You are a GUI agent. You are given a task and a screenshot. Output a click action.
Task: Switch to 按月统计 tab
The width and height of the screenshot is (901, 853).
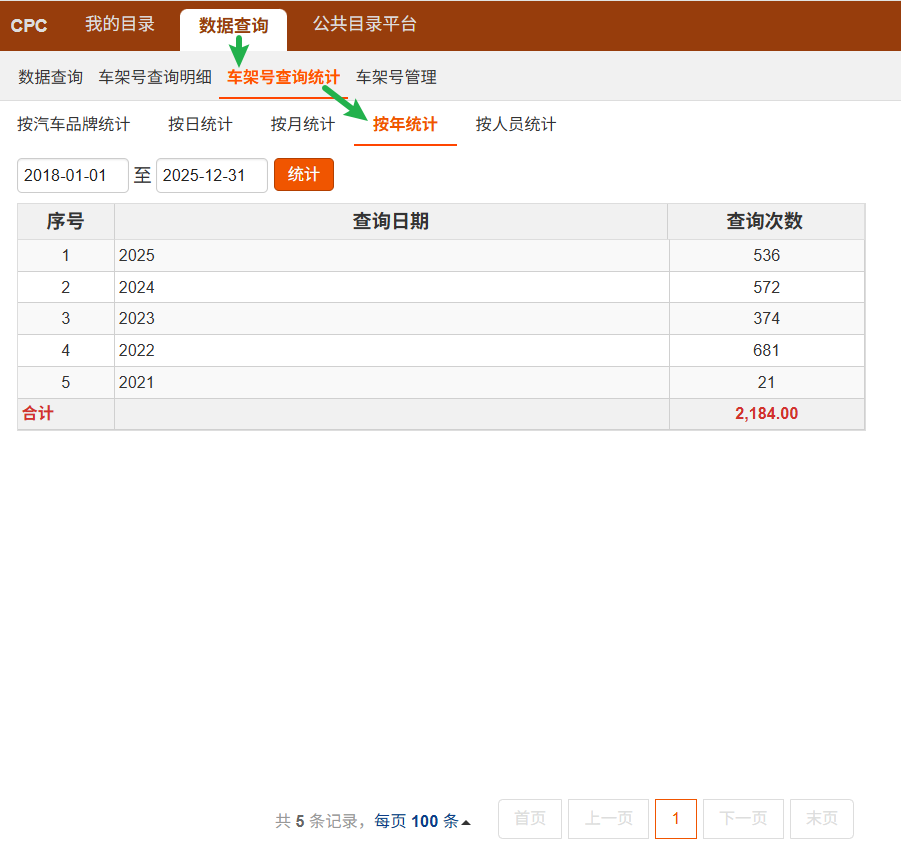(302, 124)
